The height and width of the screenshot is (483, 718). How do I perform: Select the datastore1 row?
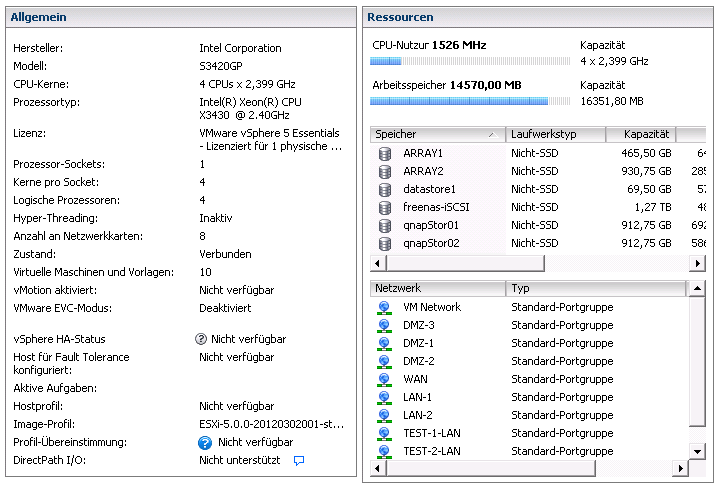(x=429, y=189)
